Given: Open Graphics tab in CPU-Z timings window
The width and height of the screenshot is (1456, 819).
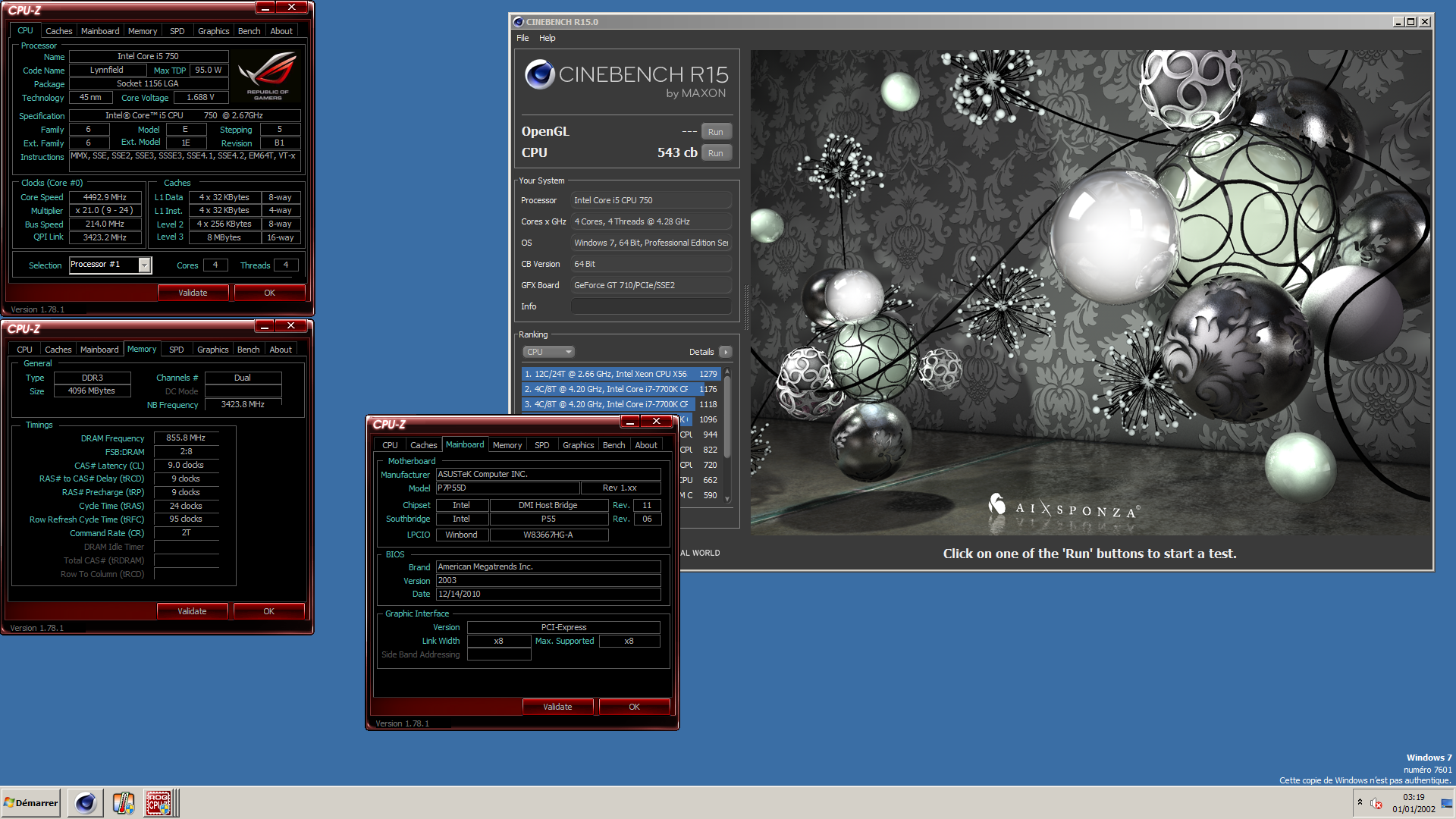Looking at the screenshot, I should (x=212, y=350).
